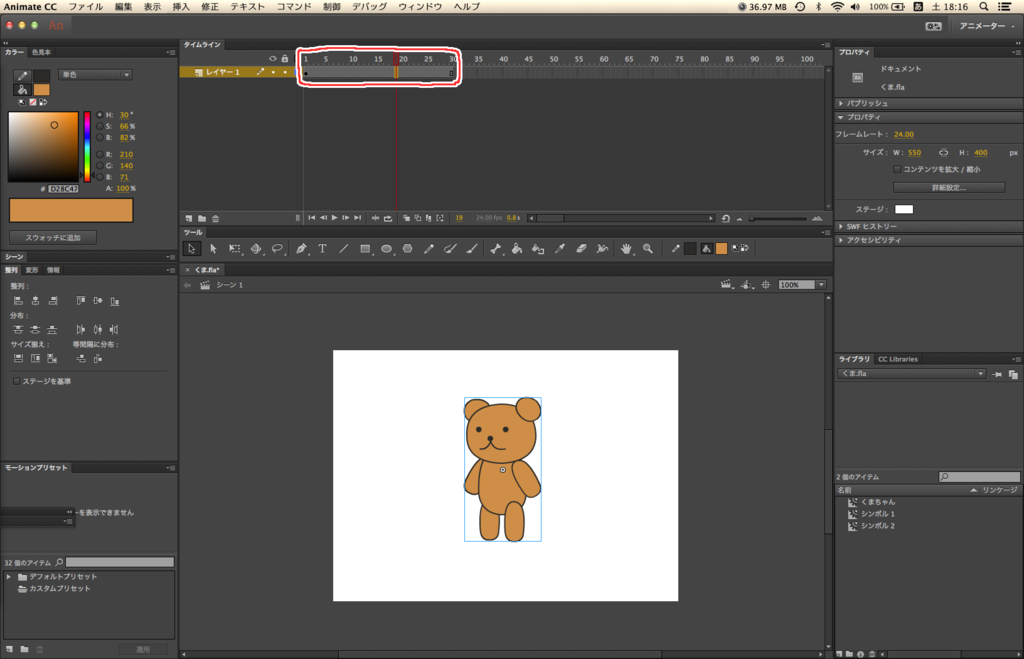Click the stage height value 400
The image size is (1024, 659).
pyautogui.click(x=981, y=153)
